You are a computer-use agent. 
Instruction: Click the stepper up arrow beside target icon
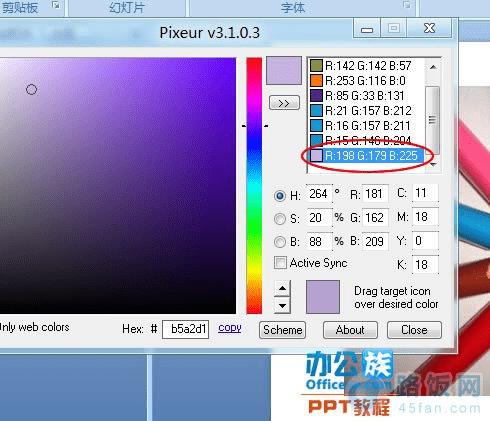click(x=282, y=288)
